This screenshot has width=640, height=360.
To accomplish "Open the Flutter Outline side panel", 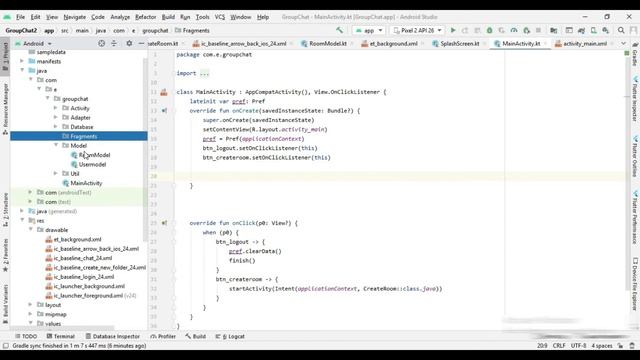I will tap(635, 157).
